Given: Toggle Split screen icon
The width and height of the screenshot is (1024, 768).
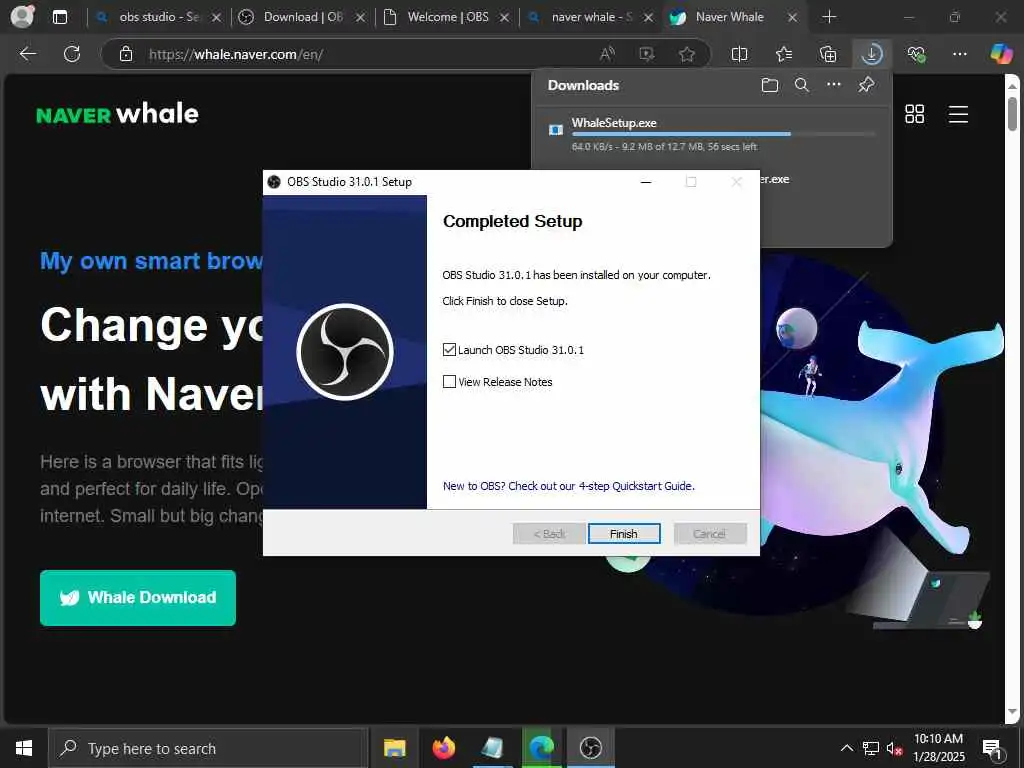Looking at the screenshot, I should point(739,54).
